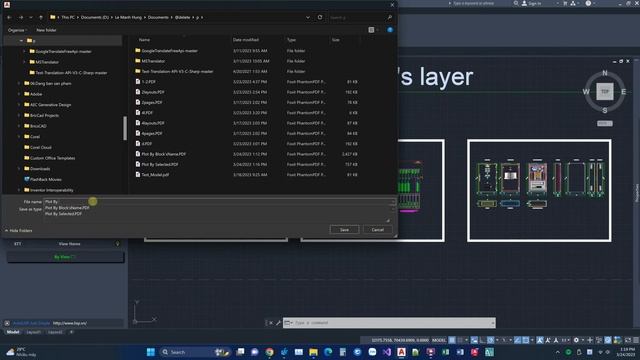This screenshot has width=640, height=360.
Task: Switch to the Model tab
Action: click(x=13, y=332)
